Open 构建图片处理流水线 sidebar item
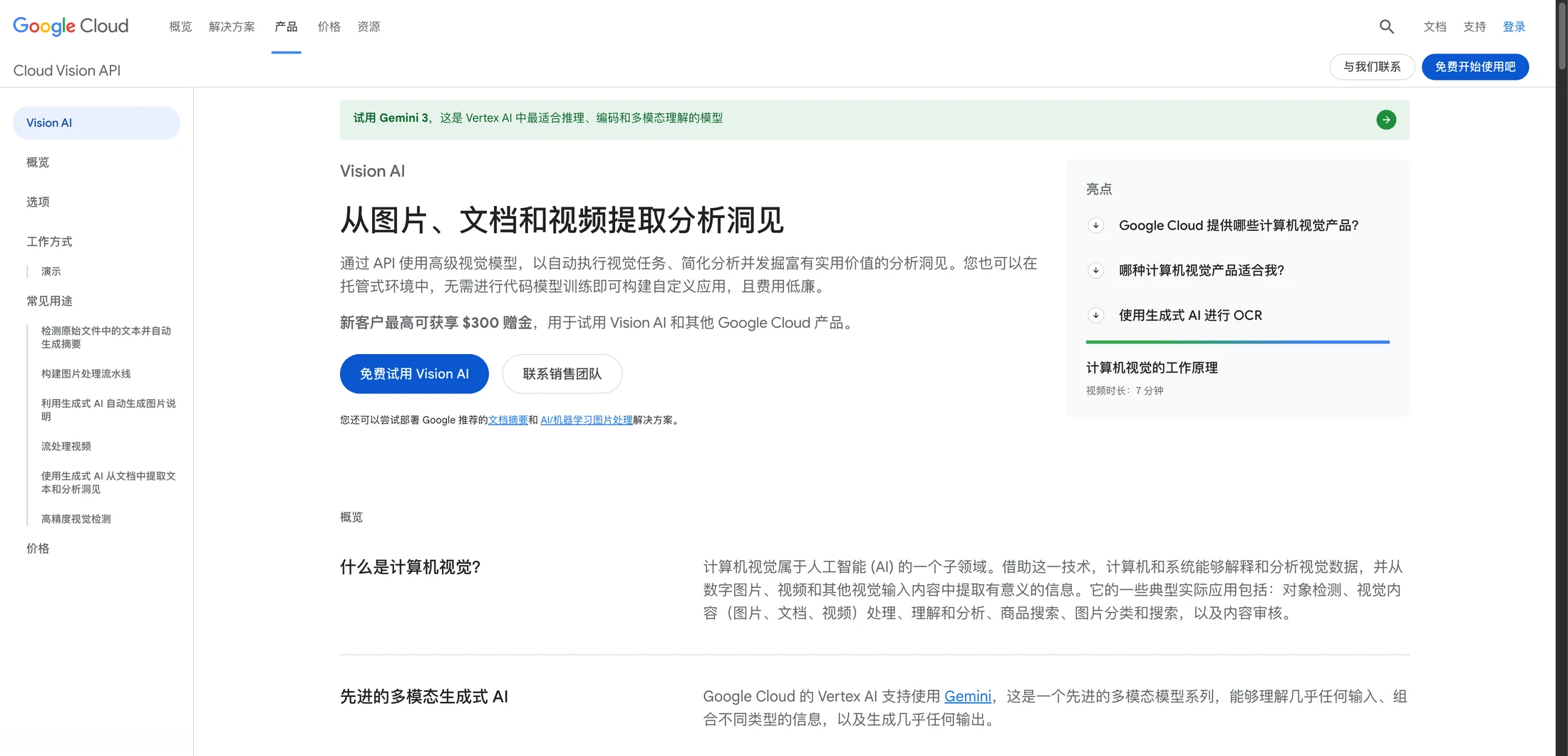 tap(86, 374)
